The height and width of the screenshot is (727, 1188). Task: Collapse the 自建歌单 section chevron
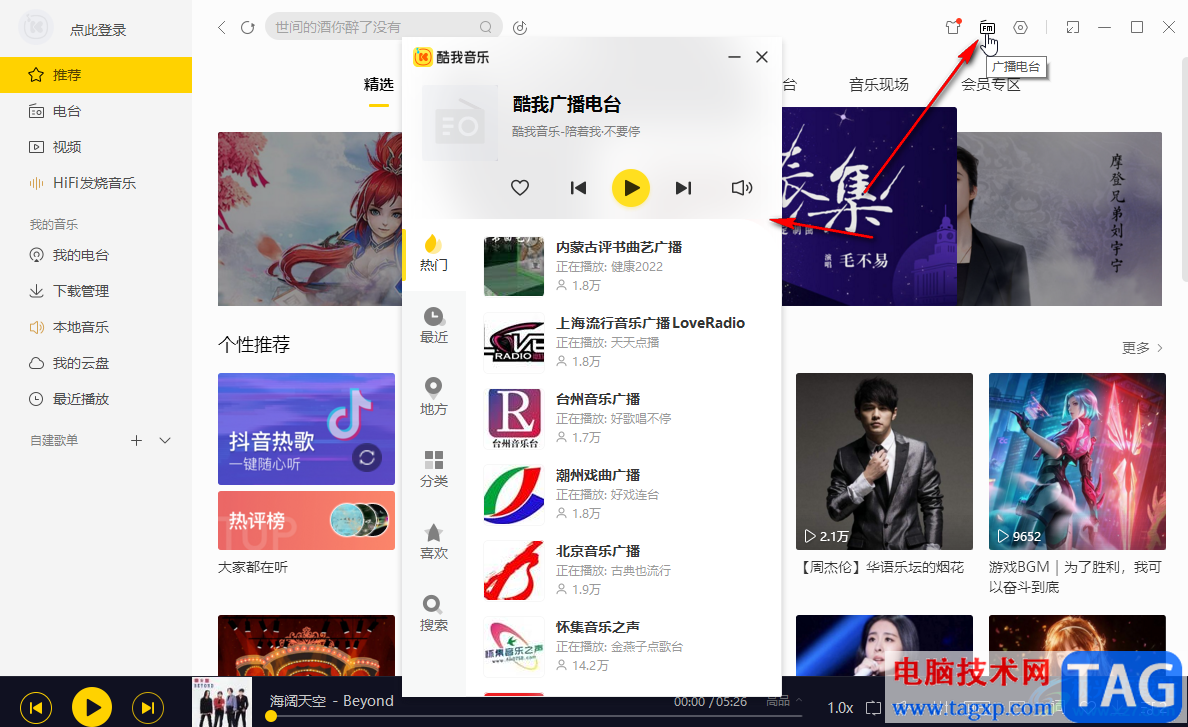click(165, 440)
